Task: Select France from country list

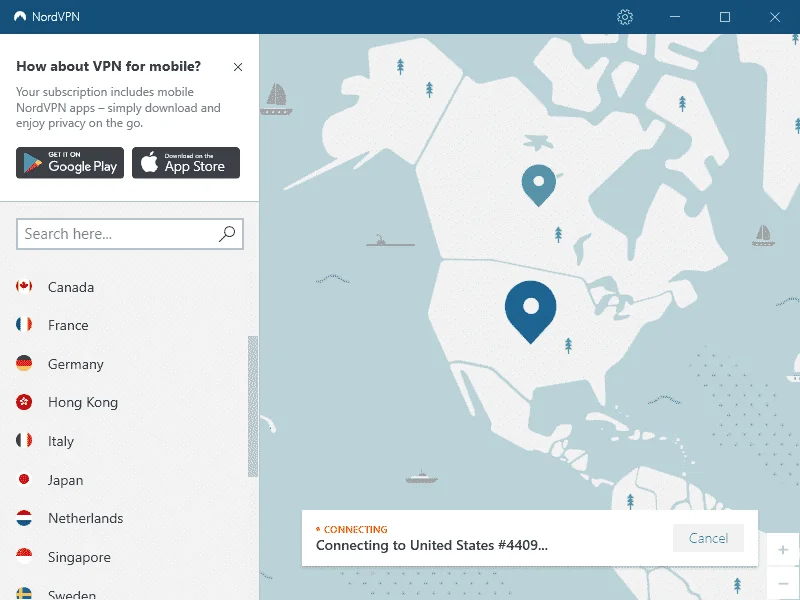Action: click(130, 325)
